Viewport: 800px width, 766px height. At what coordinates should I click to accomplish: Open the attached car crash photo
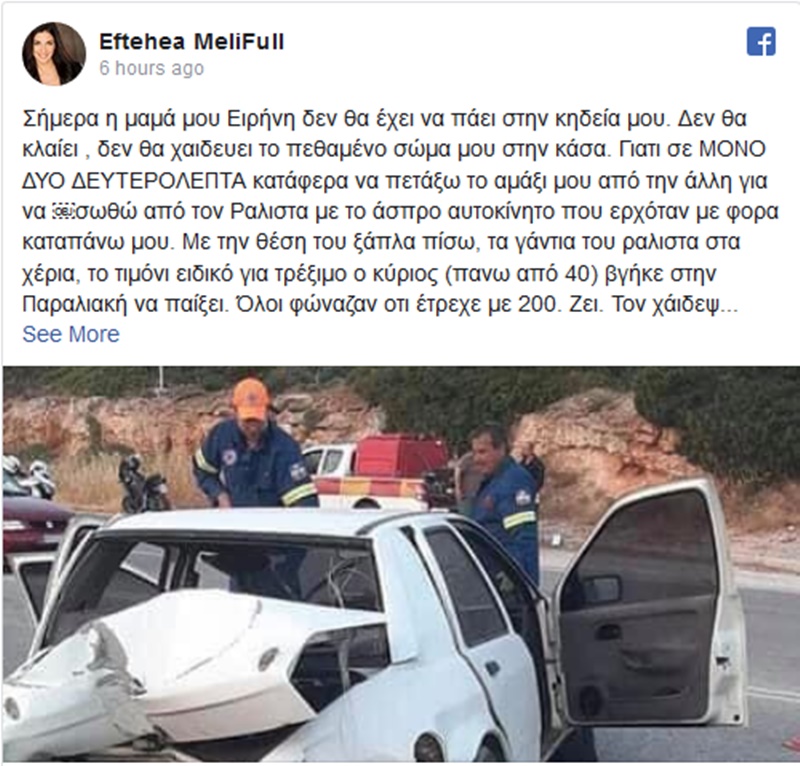point(401,563)
